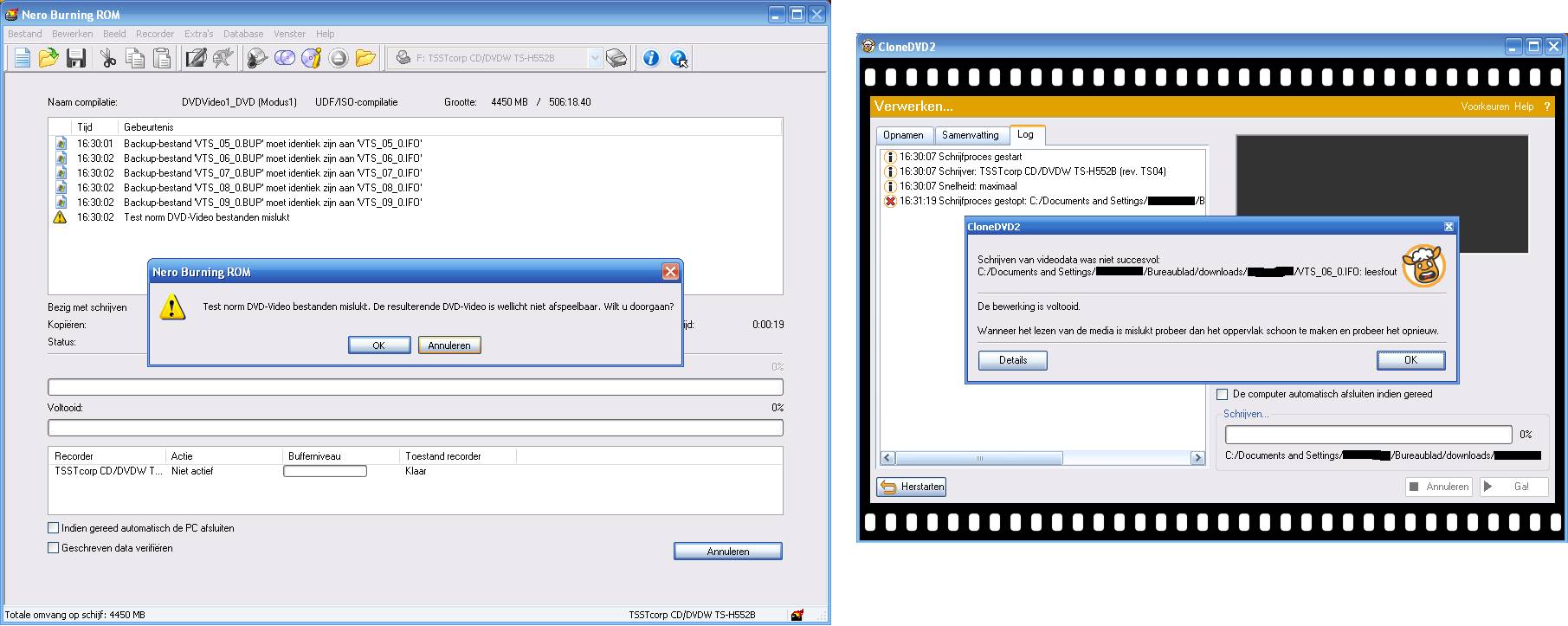Open the Bewerken menu
Viewport: 1568px width, 626px height.
coord(73,34)
